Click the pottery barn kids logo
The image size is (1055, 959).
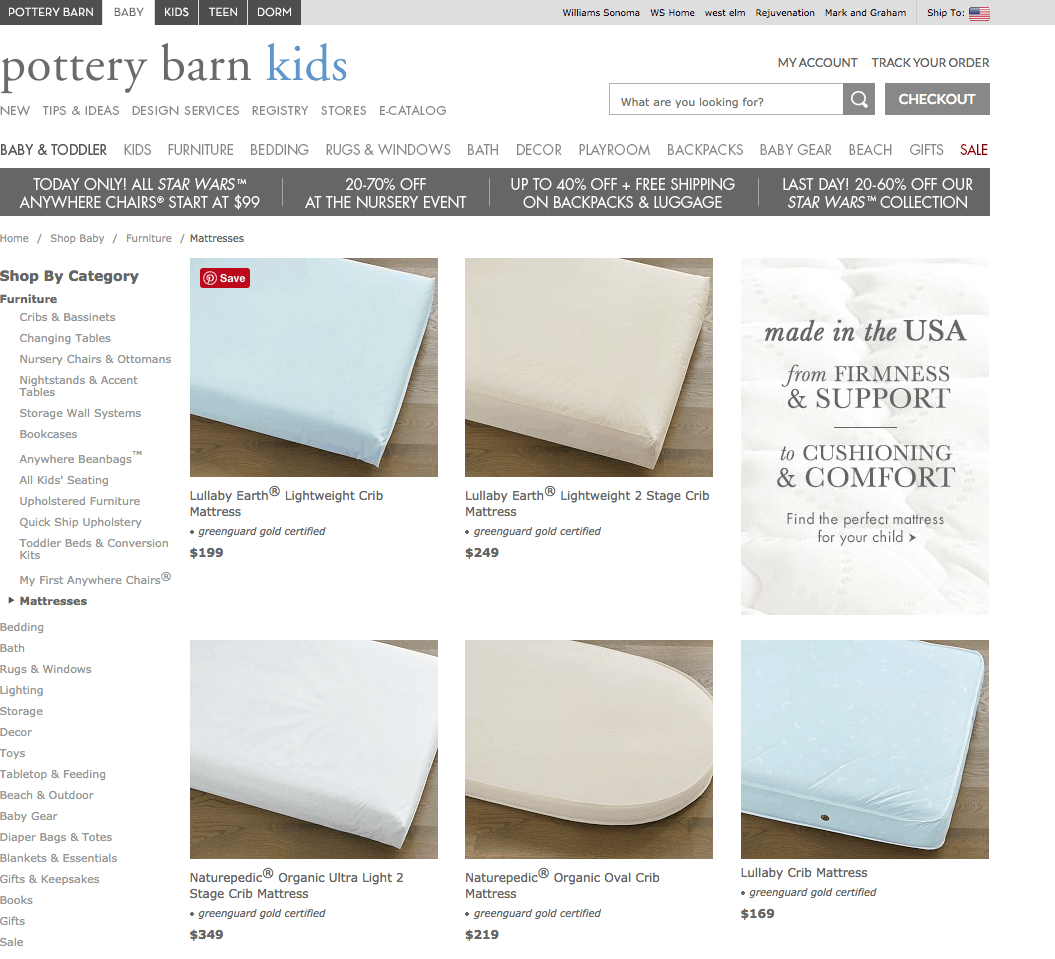click(x=174, y=66)
